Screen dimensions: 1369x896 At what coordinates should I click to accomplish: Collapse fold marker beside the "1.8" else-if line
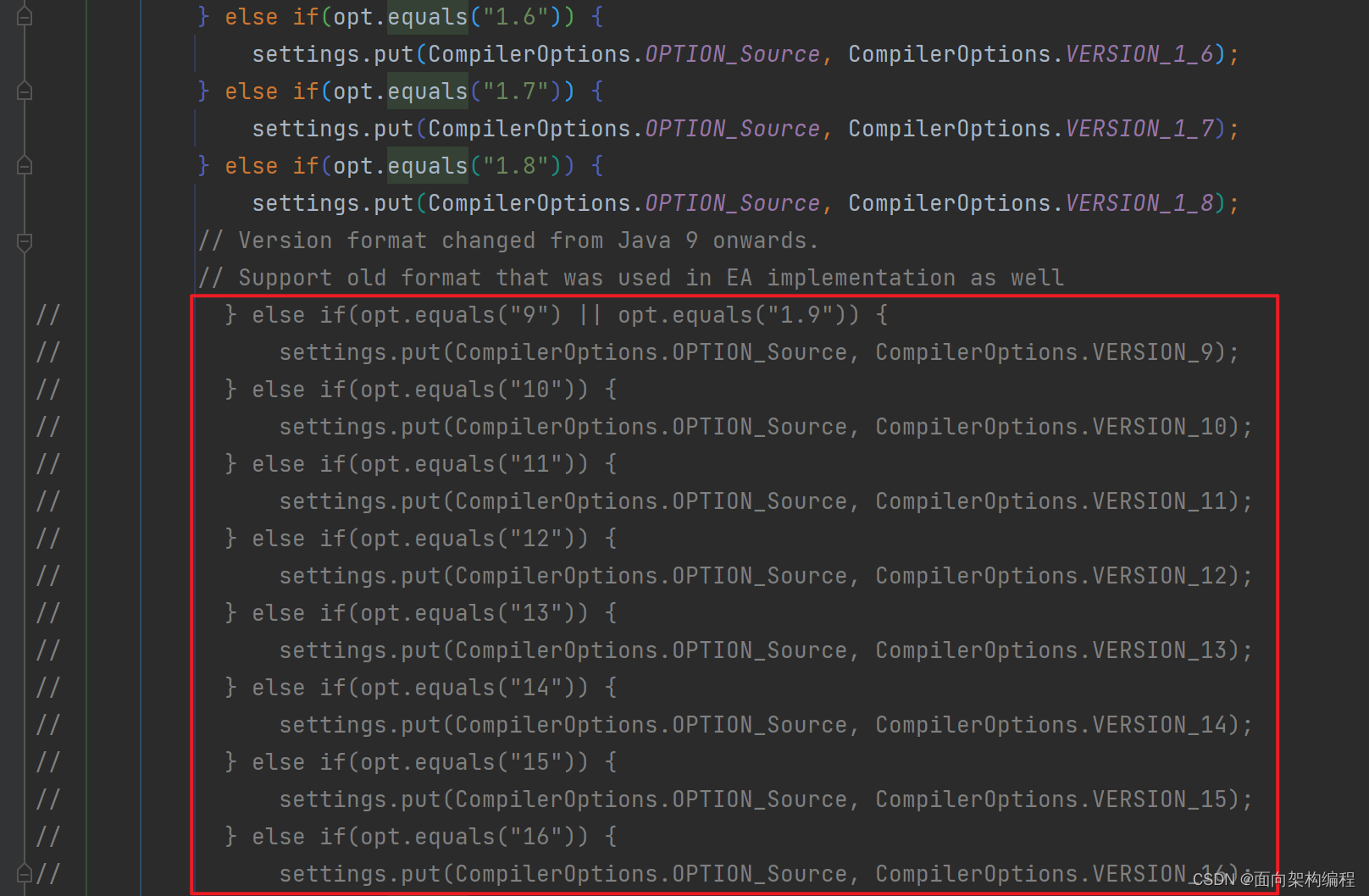(x=25, y=166)
